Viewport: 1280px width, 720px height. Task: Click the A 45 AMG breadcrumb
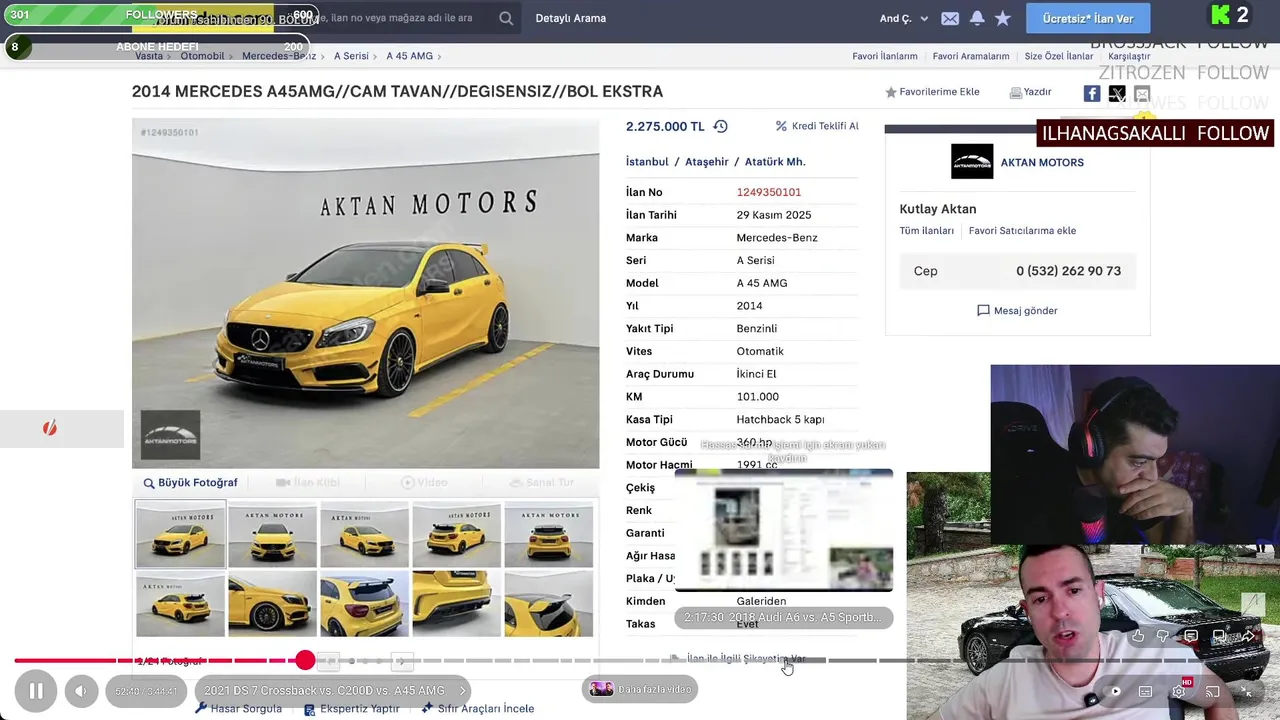(410, 56)
